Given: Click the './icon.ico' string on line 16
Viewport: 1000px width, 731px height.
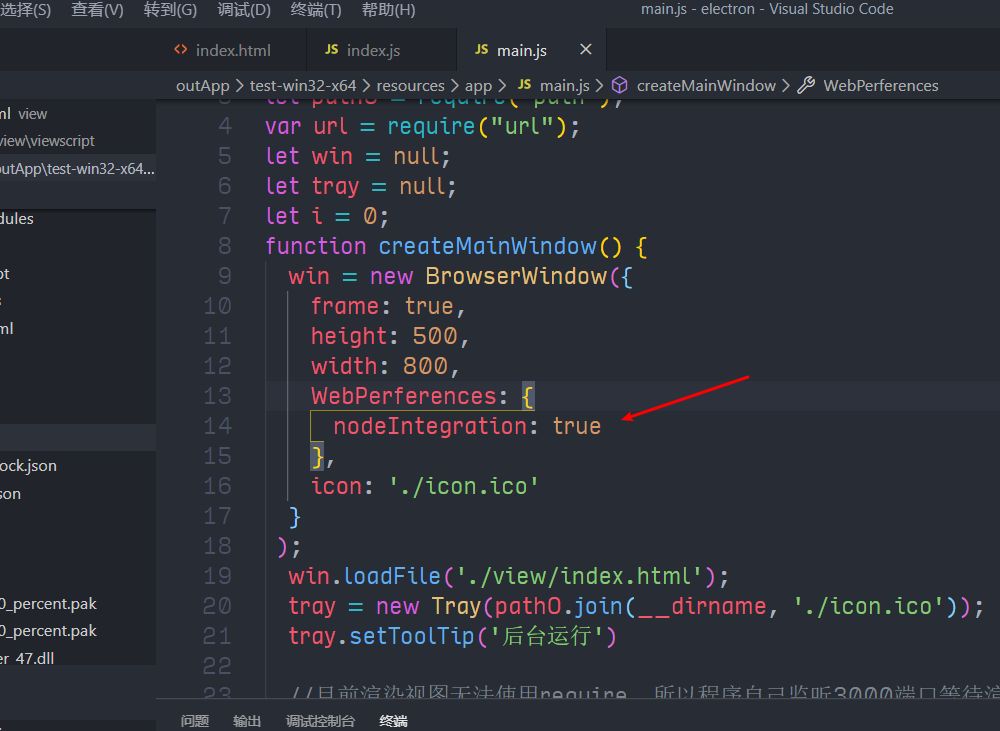Looking at the screenshot, I should pos(464,485).
